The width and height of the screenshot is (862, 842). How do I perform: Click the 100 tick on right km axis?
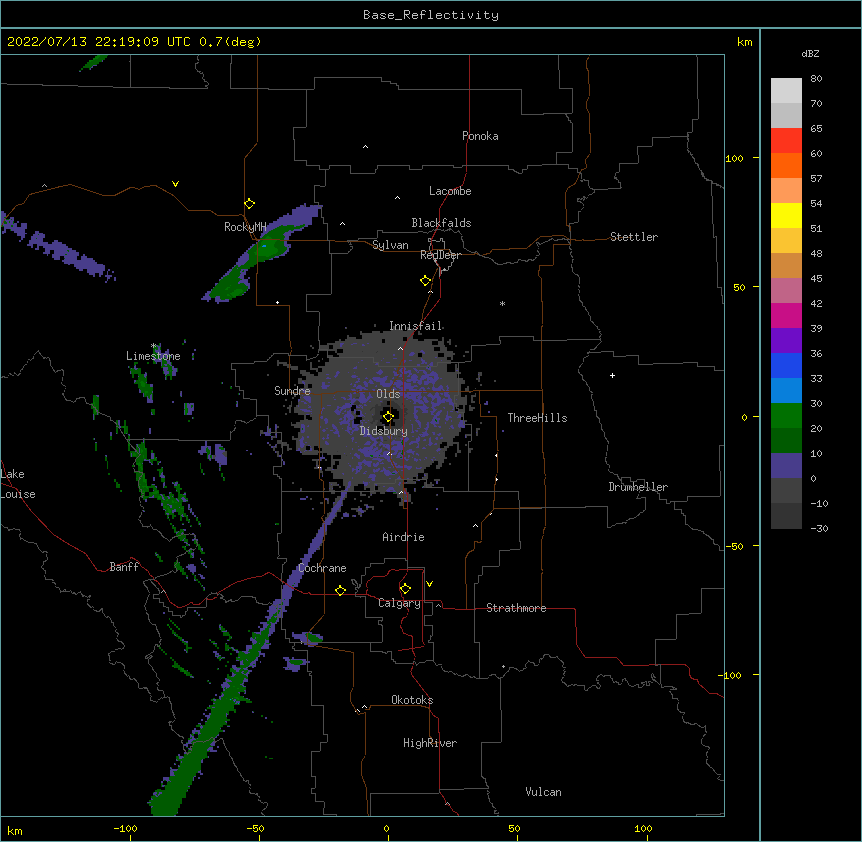tap(734, 158)
